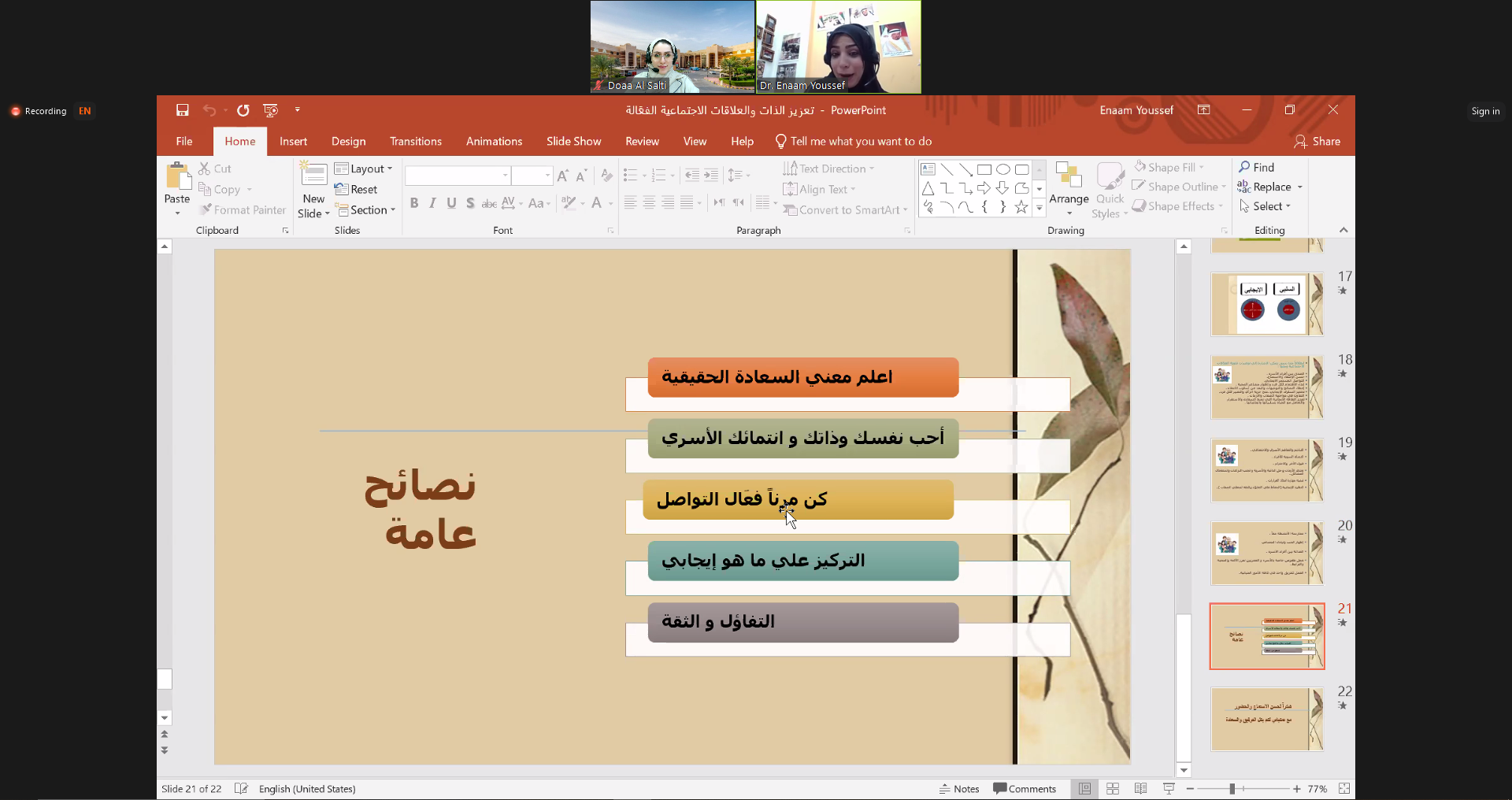Toggle the Notes pane in status bar

[959, 788]
